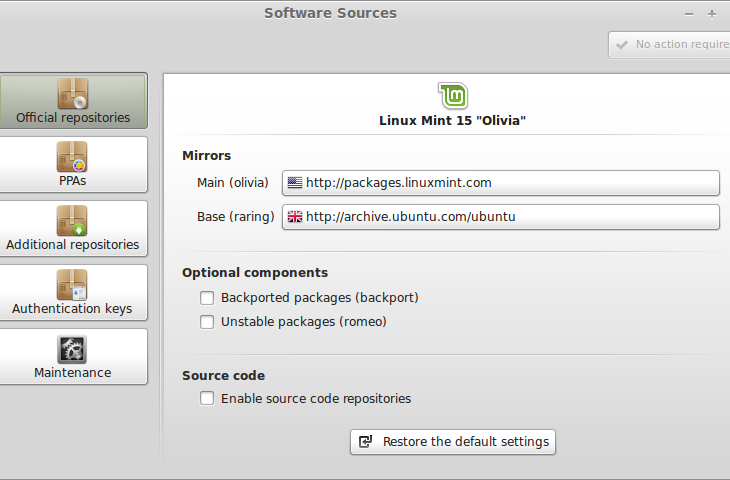Image resolution: width=730 pixels, height=480 pixels.
Task: Click the No action required button
Action: [x=672, y=45]
